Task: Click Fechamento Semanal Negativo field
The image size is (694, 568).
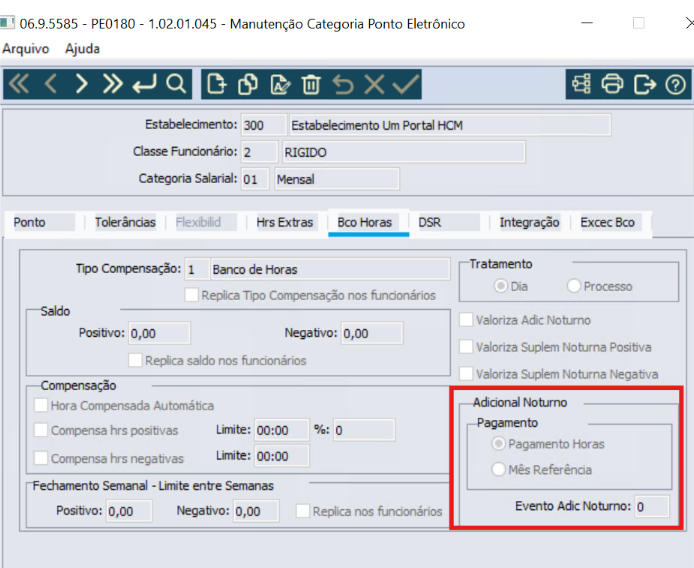Action: coord(256,511)
